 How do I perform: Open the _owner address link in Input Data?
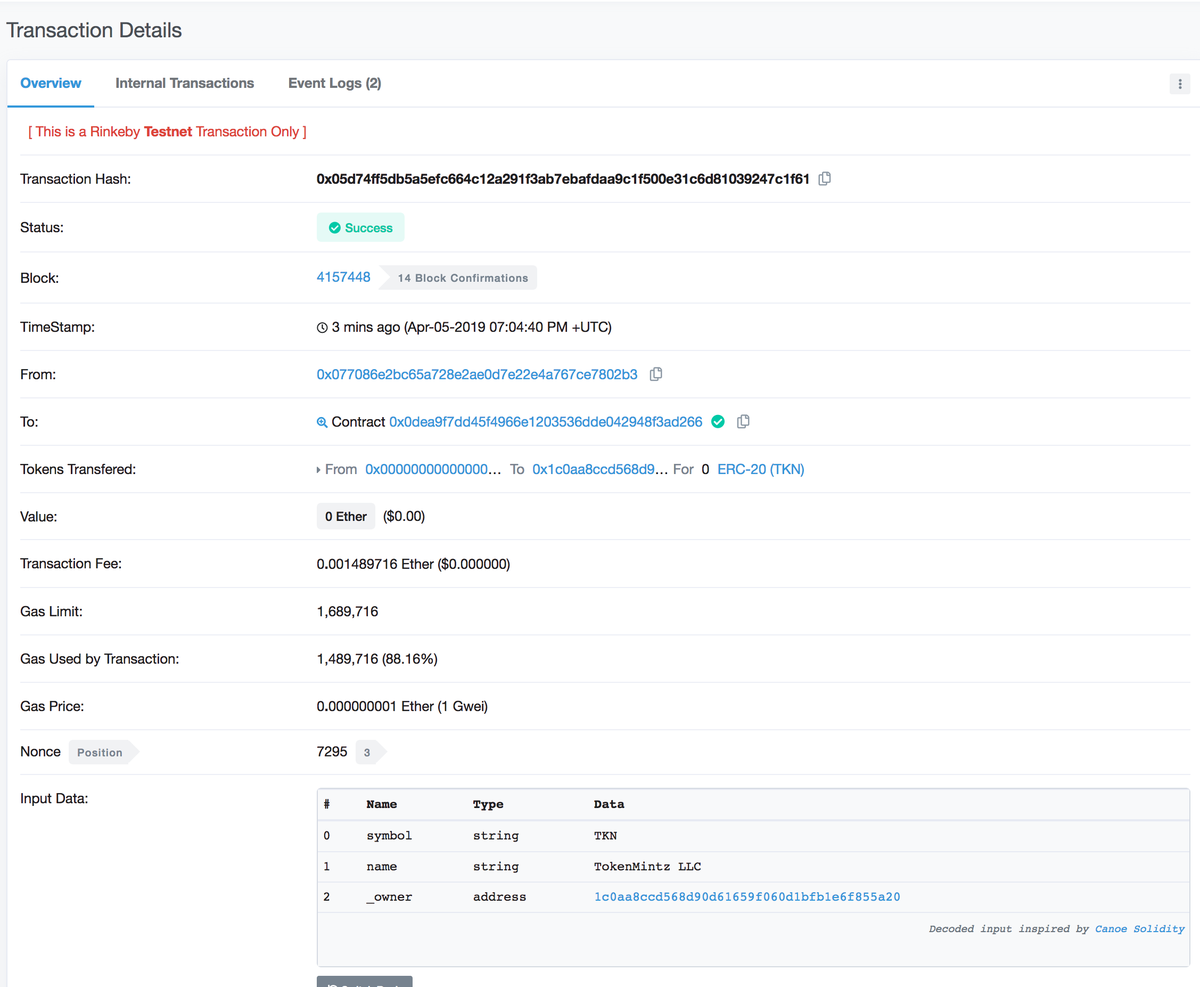click(747, 897)
